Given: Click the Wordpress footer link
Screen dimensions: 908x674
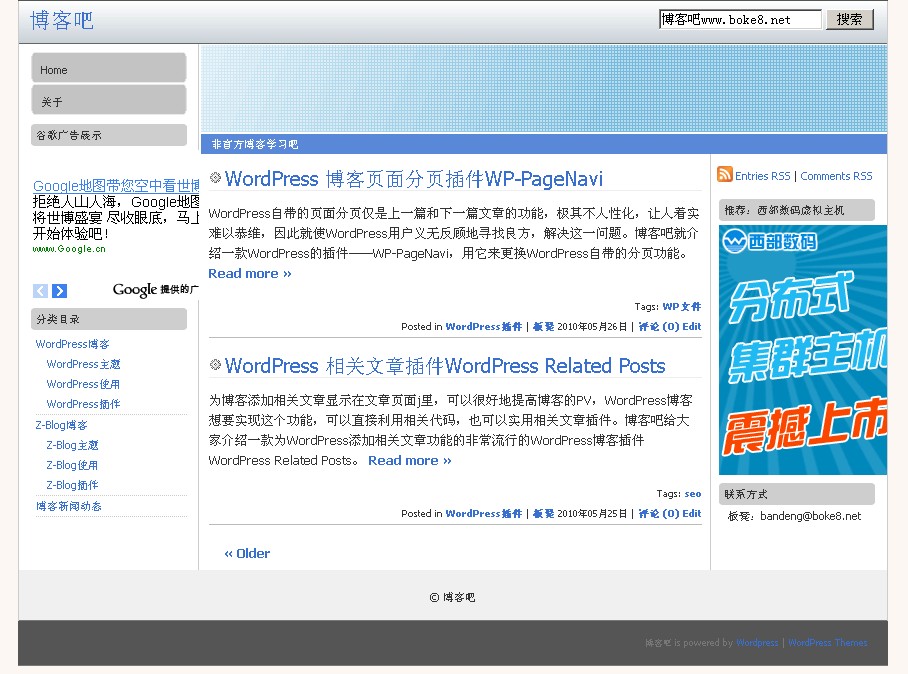Looking at the screenshot, I should [757, 643].
